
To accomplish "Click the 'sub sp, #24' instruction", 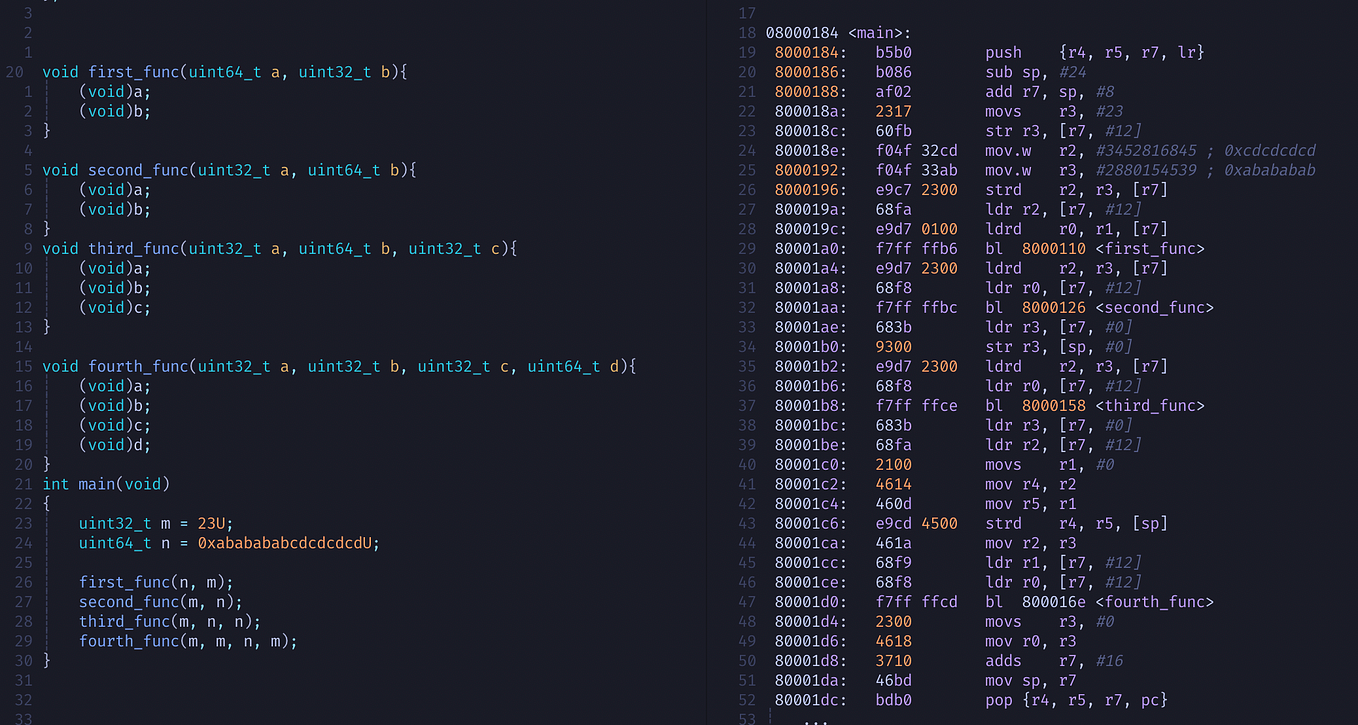I will pos(1035,72).
